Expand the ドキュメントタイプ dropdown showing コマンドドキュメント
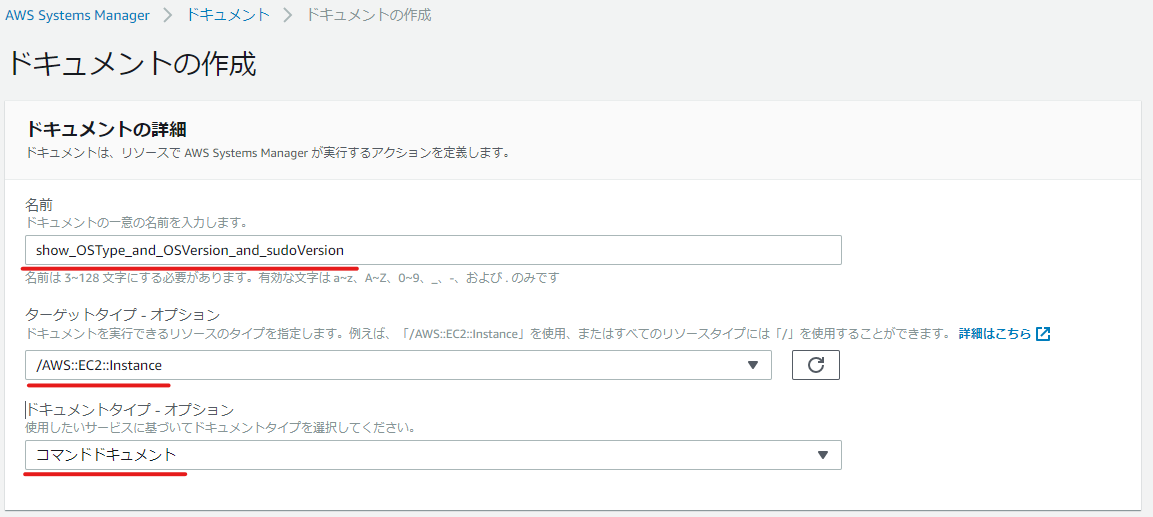The image size is (1153, 517). (433, 455)
